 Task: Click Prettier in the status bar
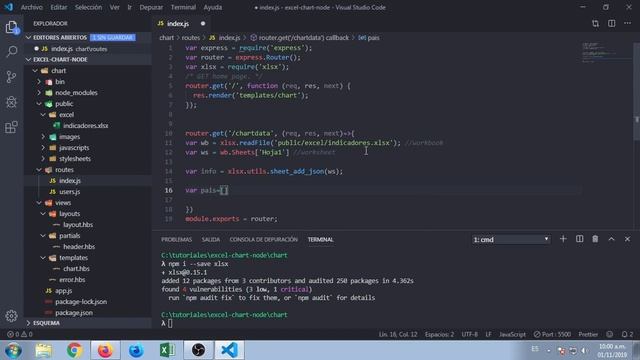[588, 334]
